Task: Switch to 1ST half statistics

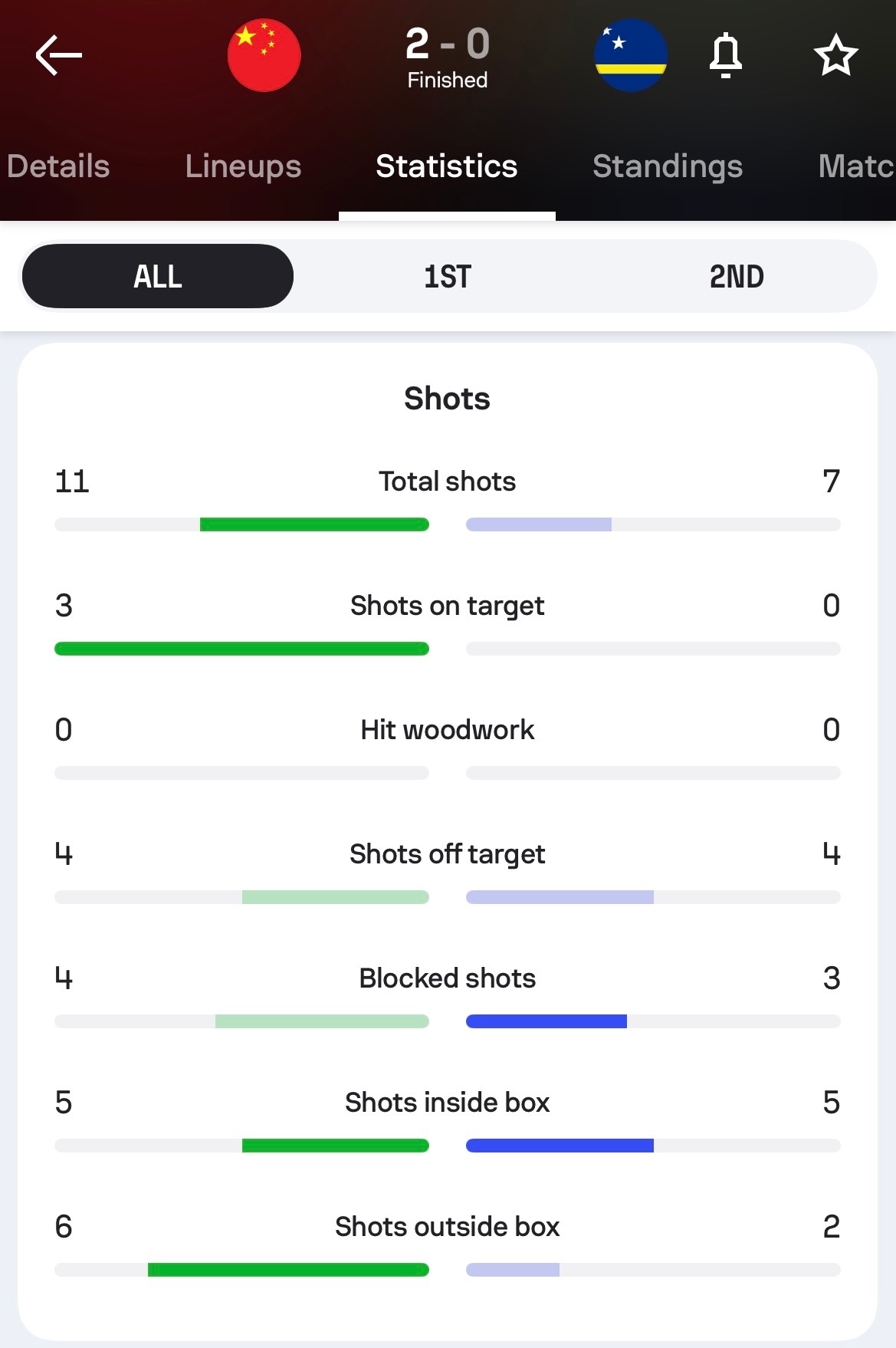Action: pyautogui.click(x=448, y=276)
